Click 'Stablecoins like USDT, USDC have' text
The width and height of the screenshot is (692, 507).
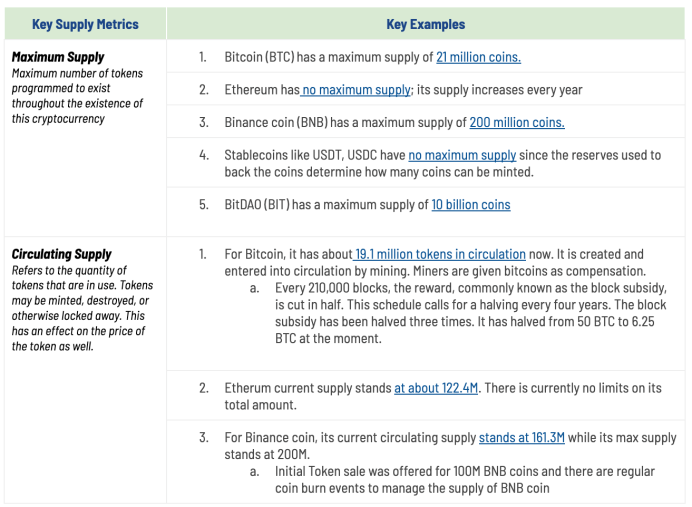point(315,155)
